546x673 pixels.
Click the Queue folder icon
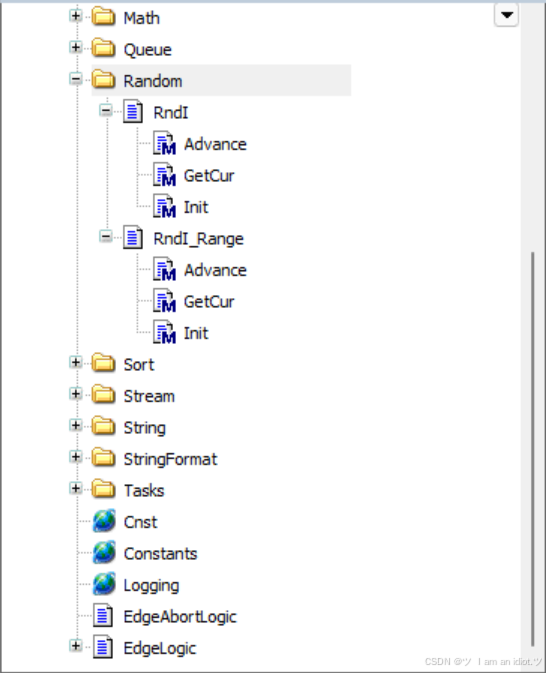coord(103,48)
